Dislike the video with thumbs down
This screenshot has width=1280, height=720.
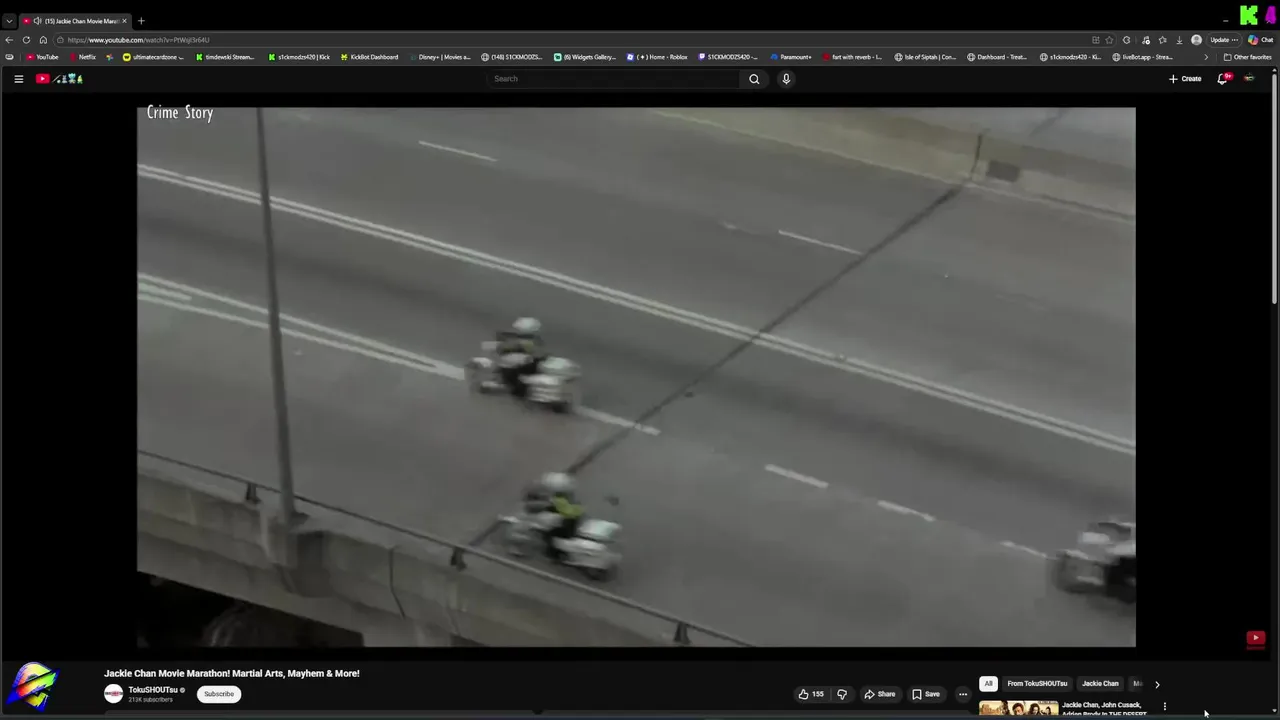(842, 694)
